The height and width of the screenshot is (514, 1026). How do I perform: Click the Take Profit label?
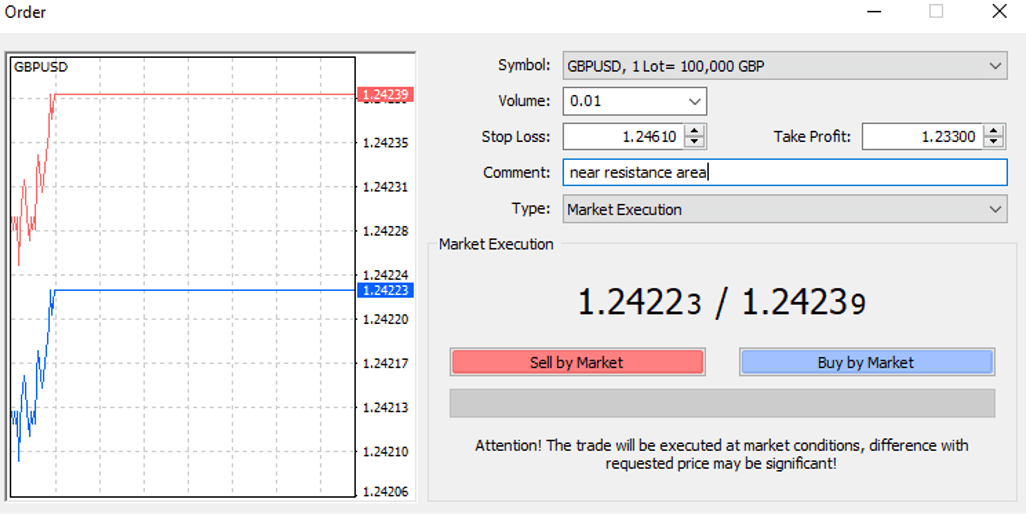812,137
